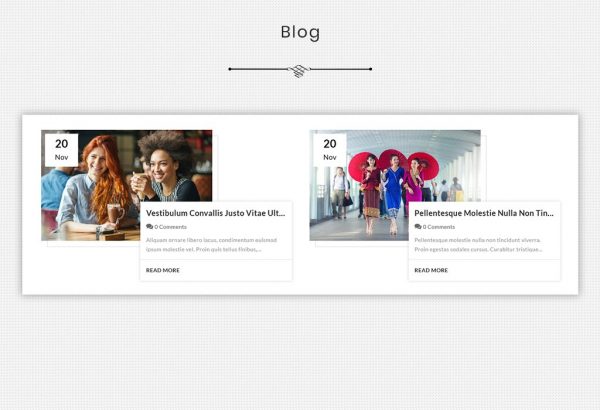Select excerpt text starting 'Aliquam ornare libero'

coord(211,245)
